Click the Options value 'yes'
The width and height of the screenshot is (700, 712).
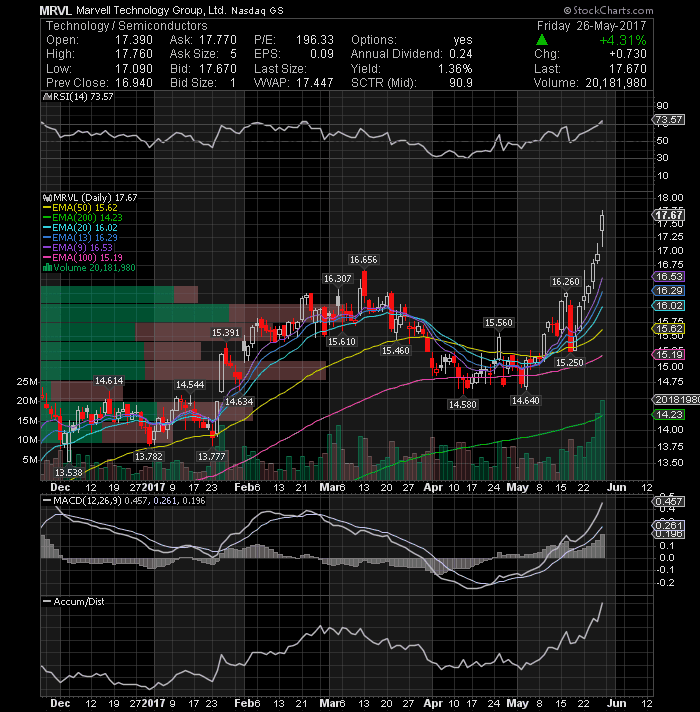tap(463, 40)
